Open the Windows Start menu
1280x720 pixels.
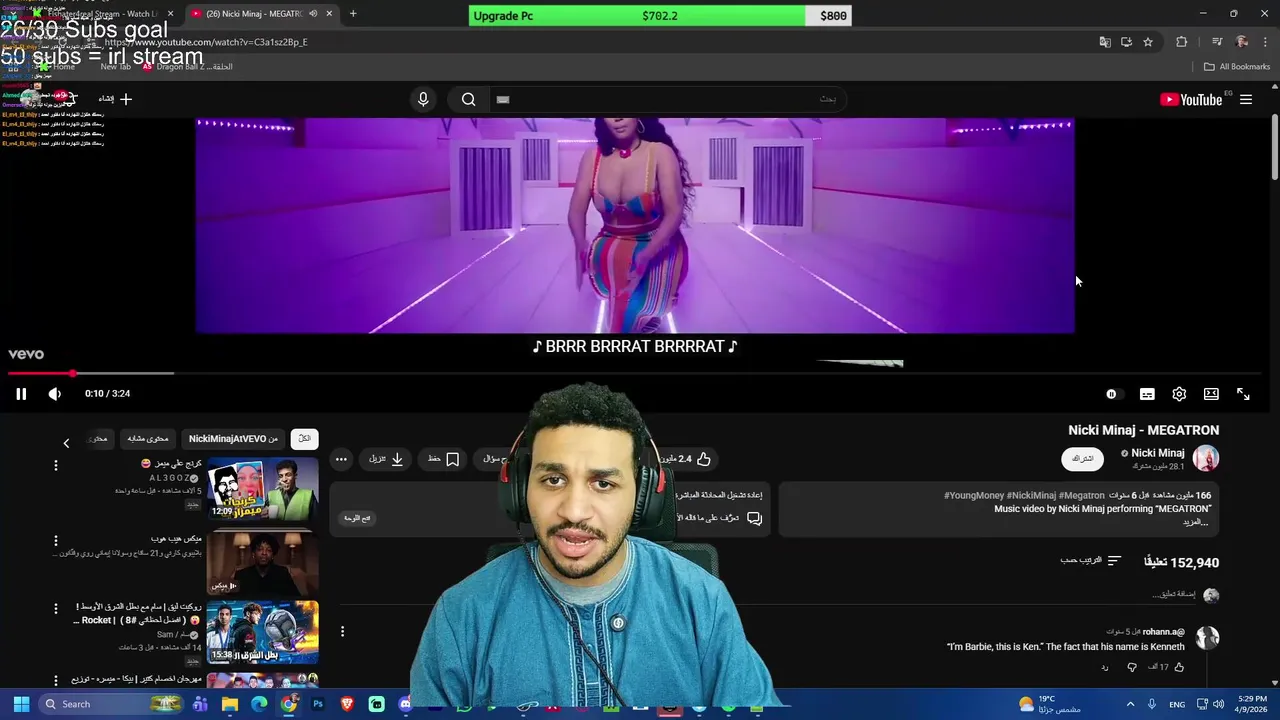[21, 704]
